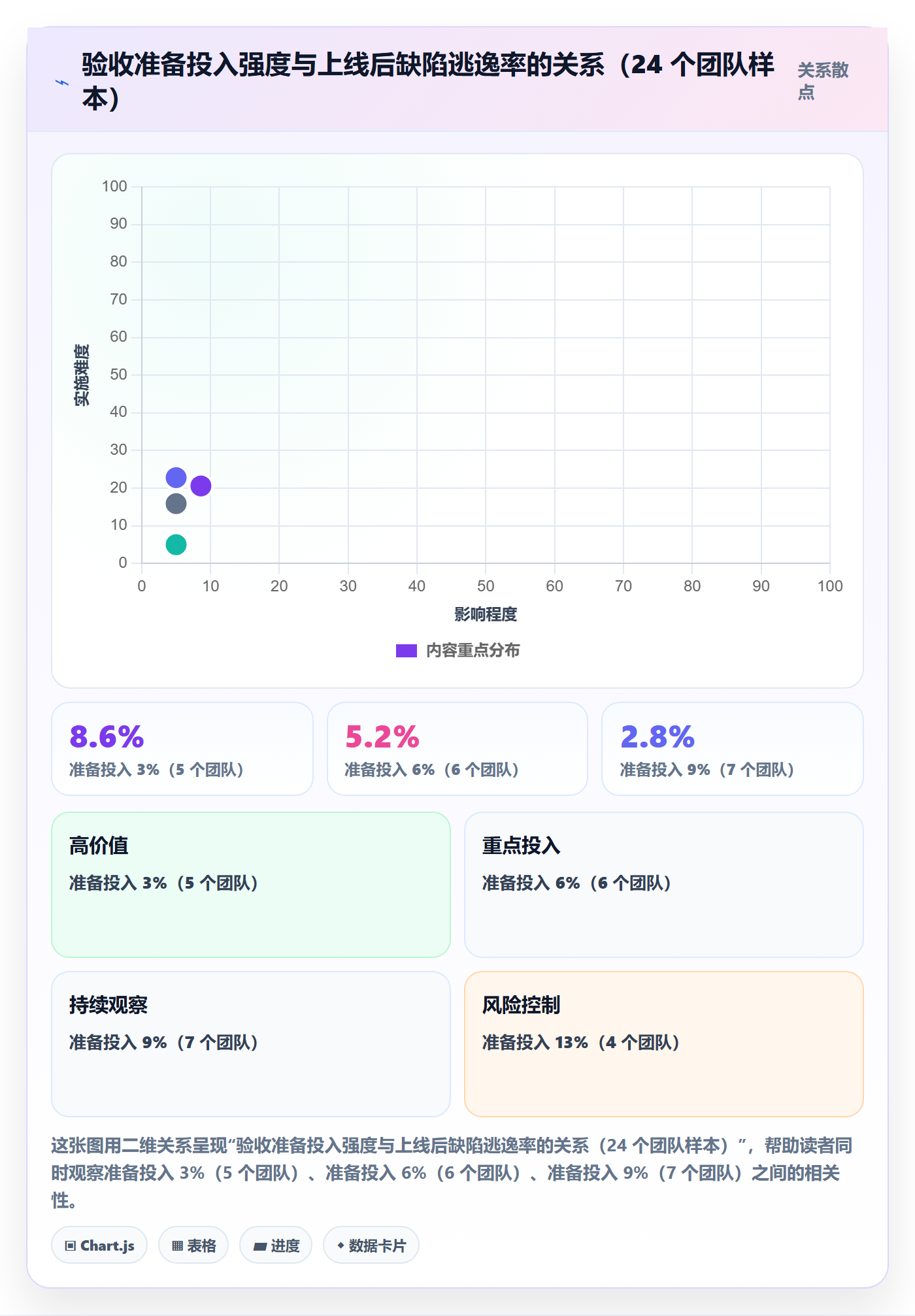Click the 进度 tag chip
The height and width of the screenshot is (1316, 915).
pos(276,1245)
